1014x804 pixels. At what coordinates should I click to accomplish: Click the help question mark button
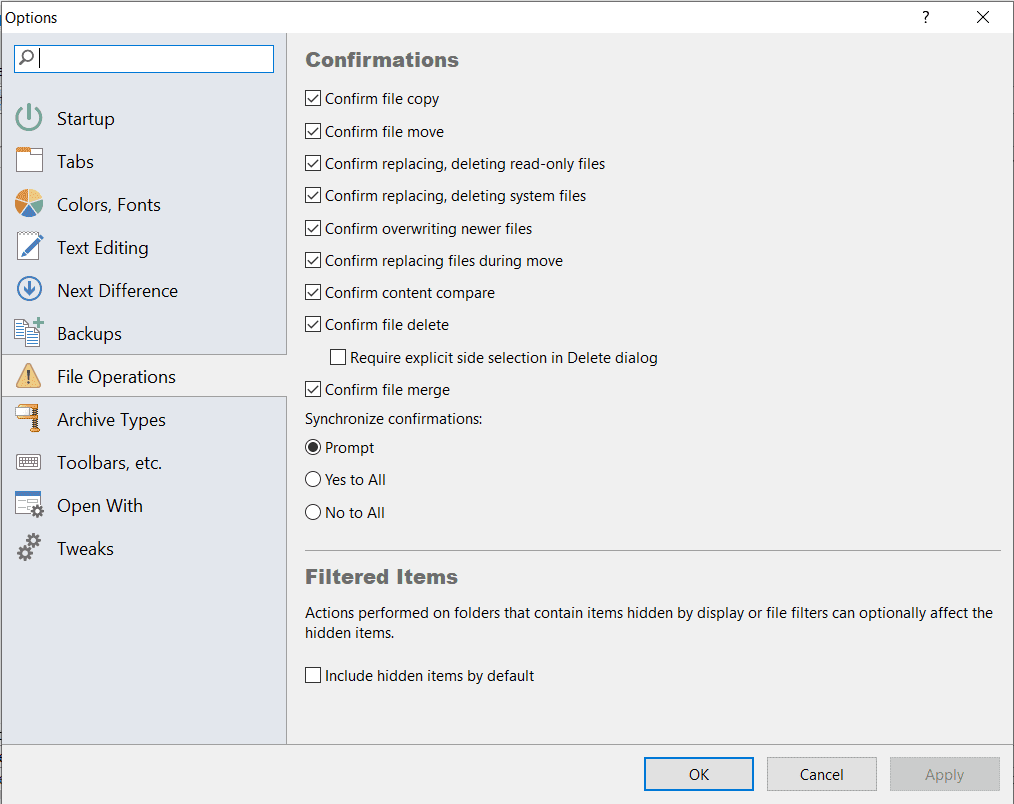(x=926, y=17)
